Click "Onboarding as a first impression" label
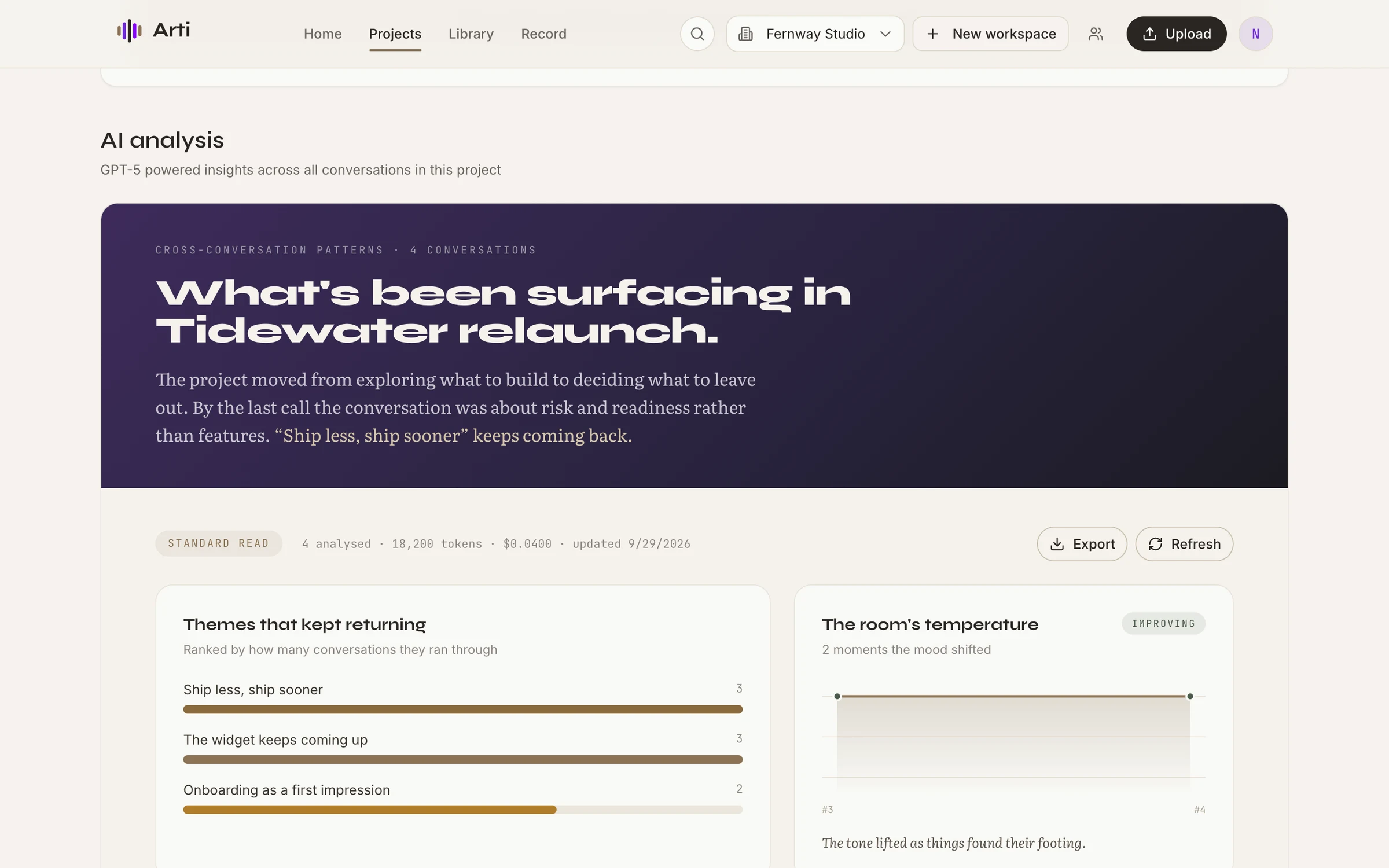The height and width of the screenshot is (868, 1389). point(286,790)
